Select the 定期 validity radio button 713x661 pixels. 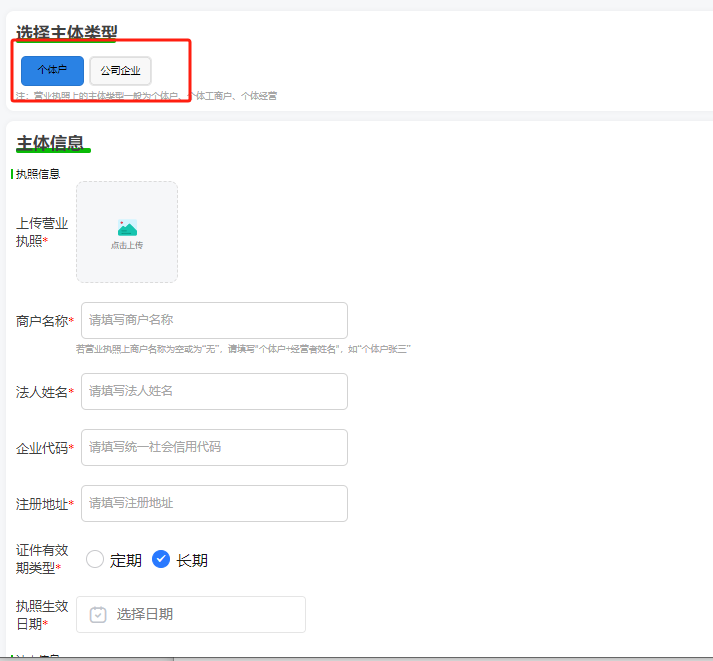[95, 559]
